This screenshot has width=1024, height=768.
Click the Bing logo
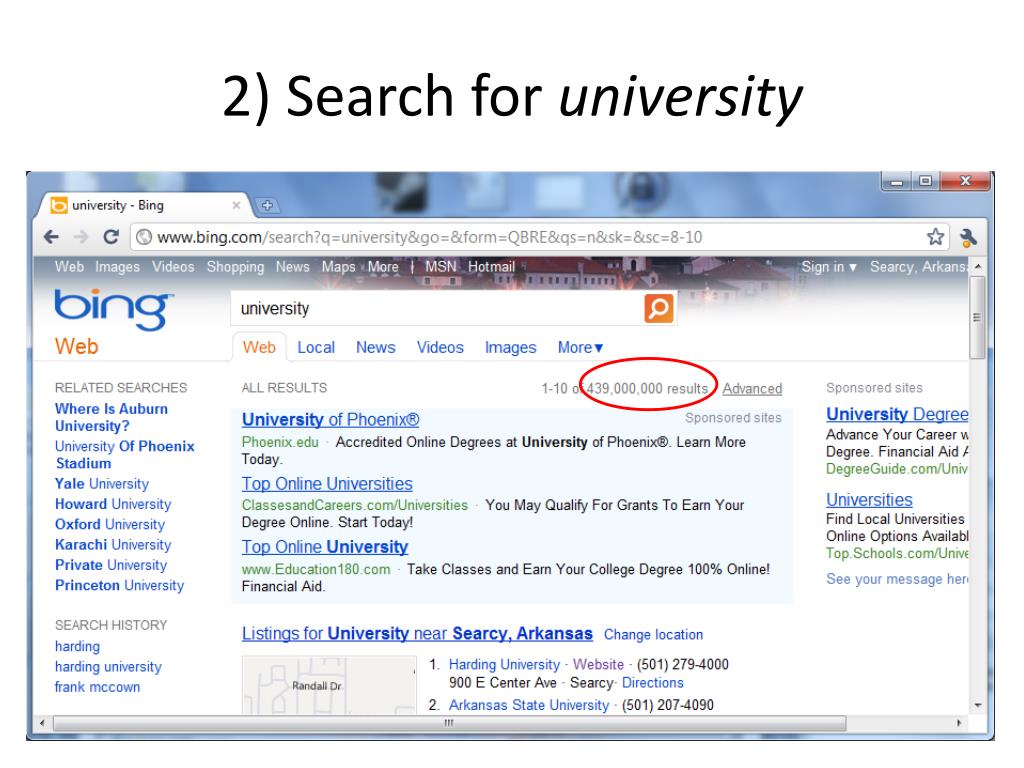click(x=114, y=309)
